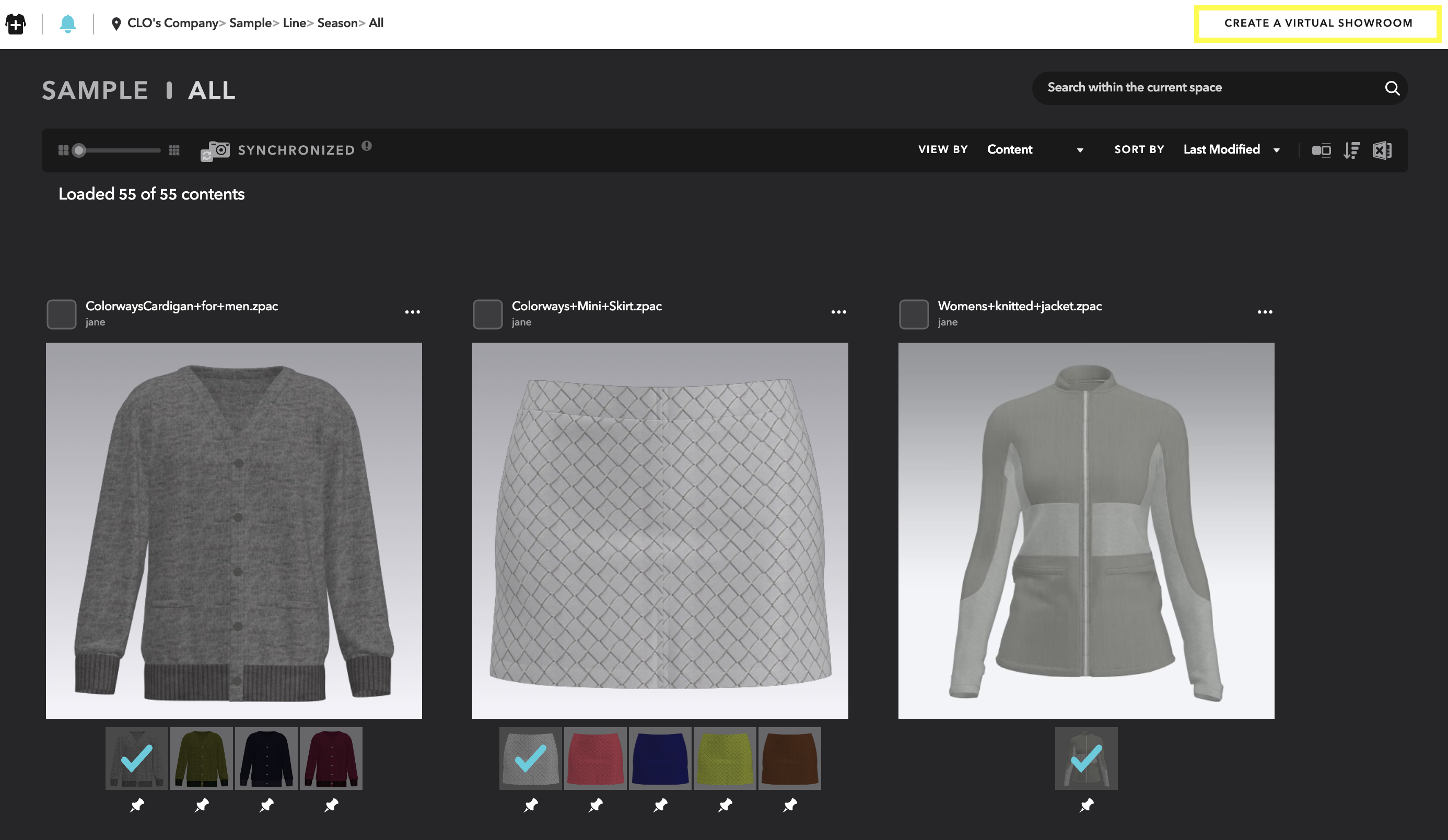Open the View By Content dropdown

tap(1035, 150)
